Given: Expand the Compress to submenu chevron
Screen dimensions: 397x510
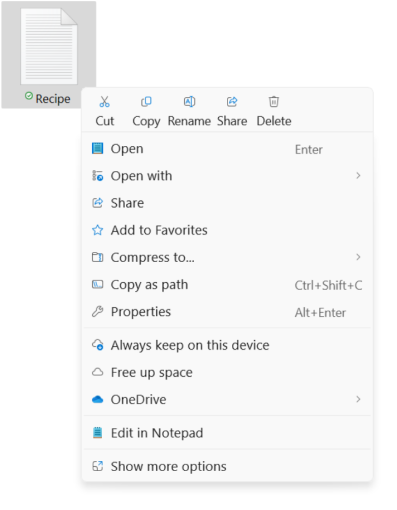Looking at the screenshot, I should 358,257.
